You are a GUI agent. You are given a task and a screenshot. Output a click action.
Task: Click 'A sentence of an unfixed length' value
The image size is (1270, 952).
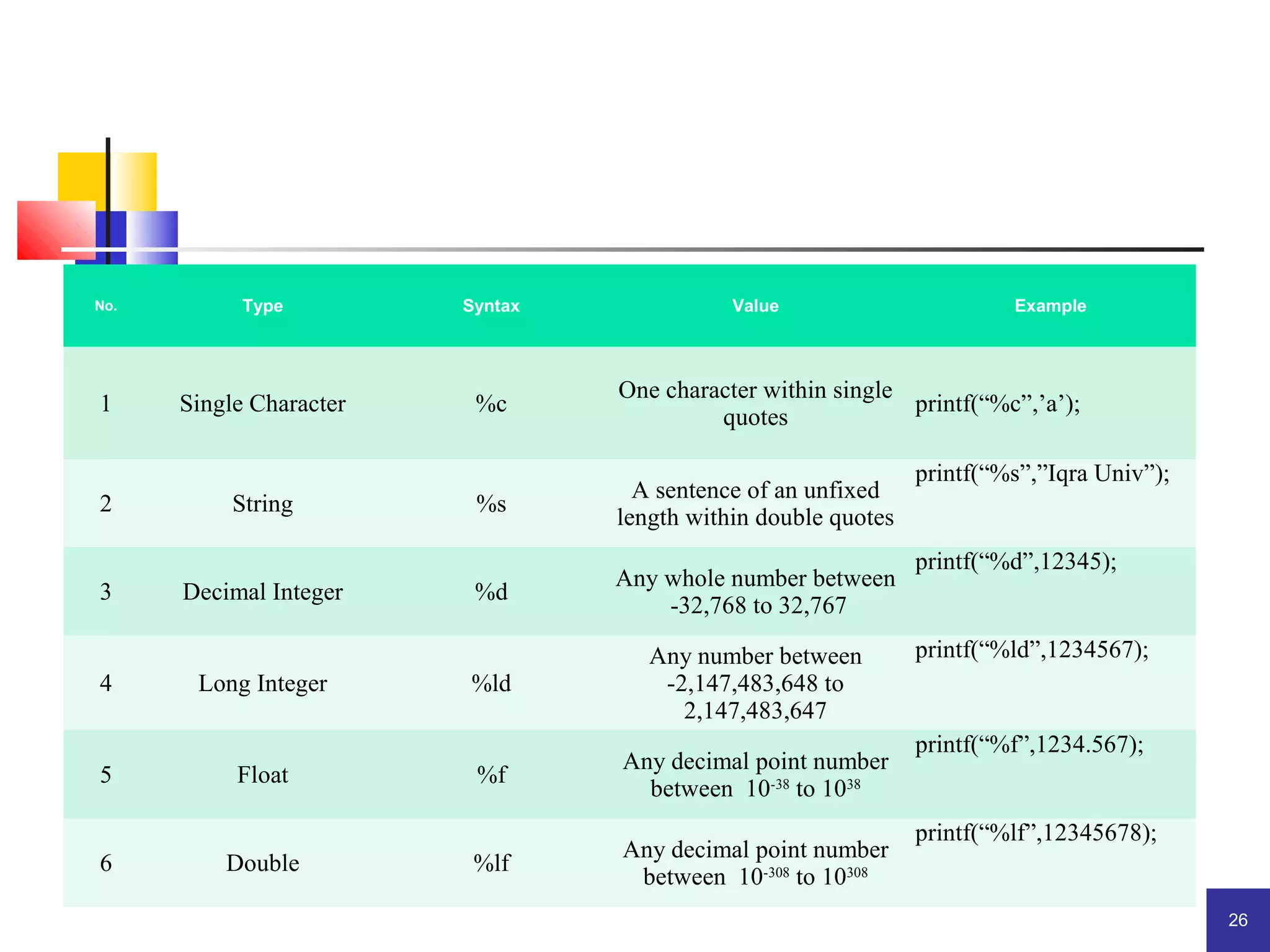coord(755,503)
